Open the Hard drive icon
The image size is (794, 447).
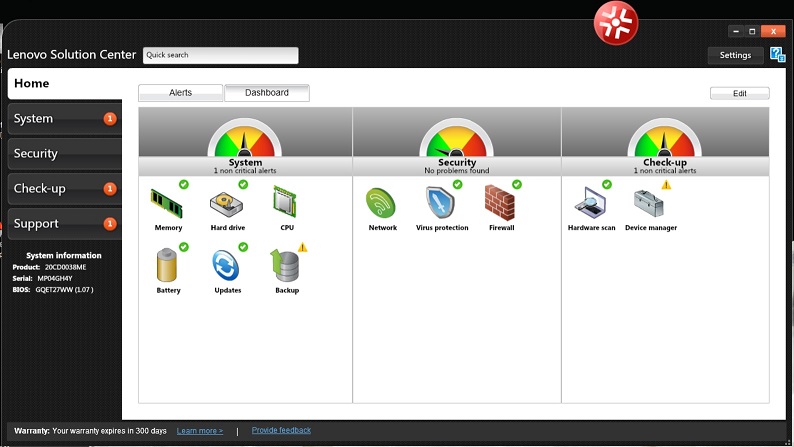(x=226, y=204)
